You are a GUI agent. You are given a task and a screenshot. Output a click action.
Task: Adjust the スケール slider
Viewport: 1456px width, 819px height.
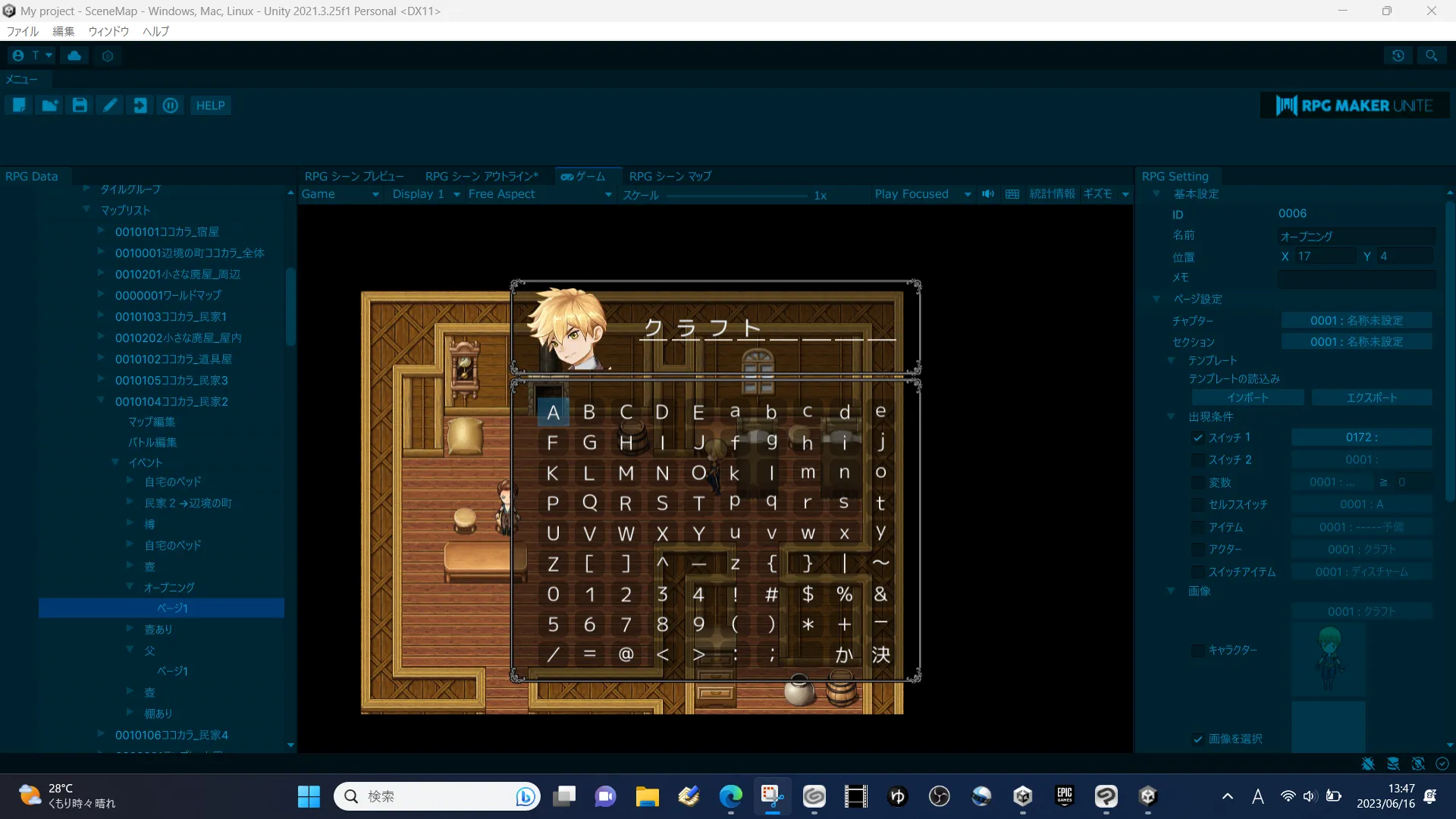736,196
